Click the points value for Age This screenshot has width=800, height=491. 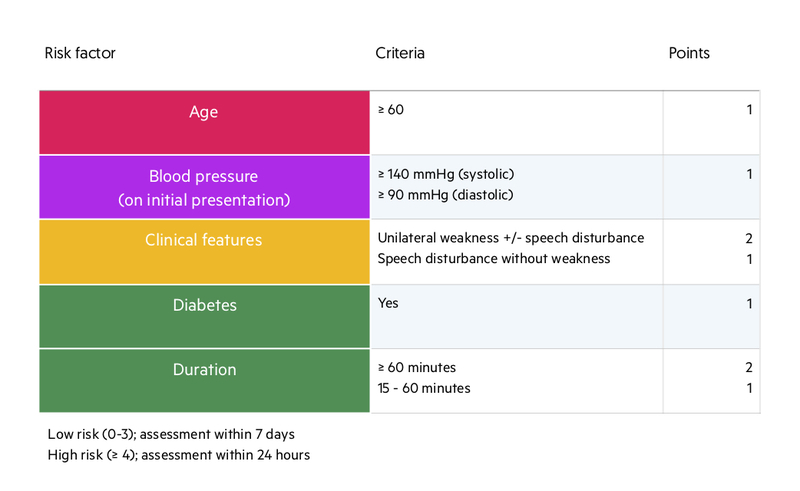click(x=749, y=110)
